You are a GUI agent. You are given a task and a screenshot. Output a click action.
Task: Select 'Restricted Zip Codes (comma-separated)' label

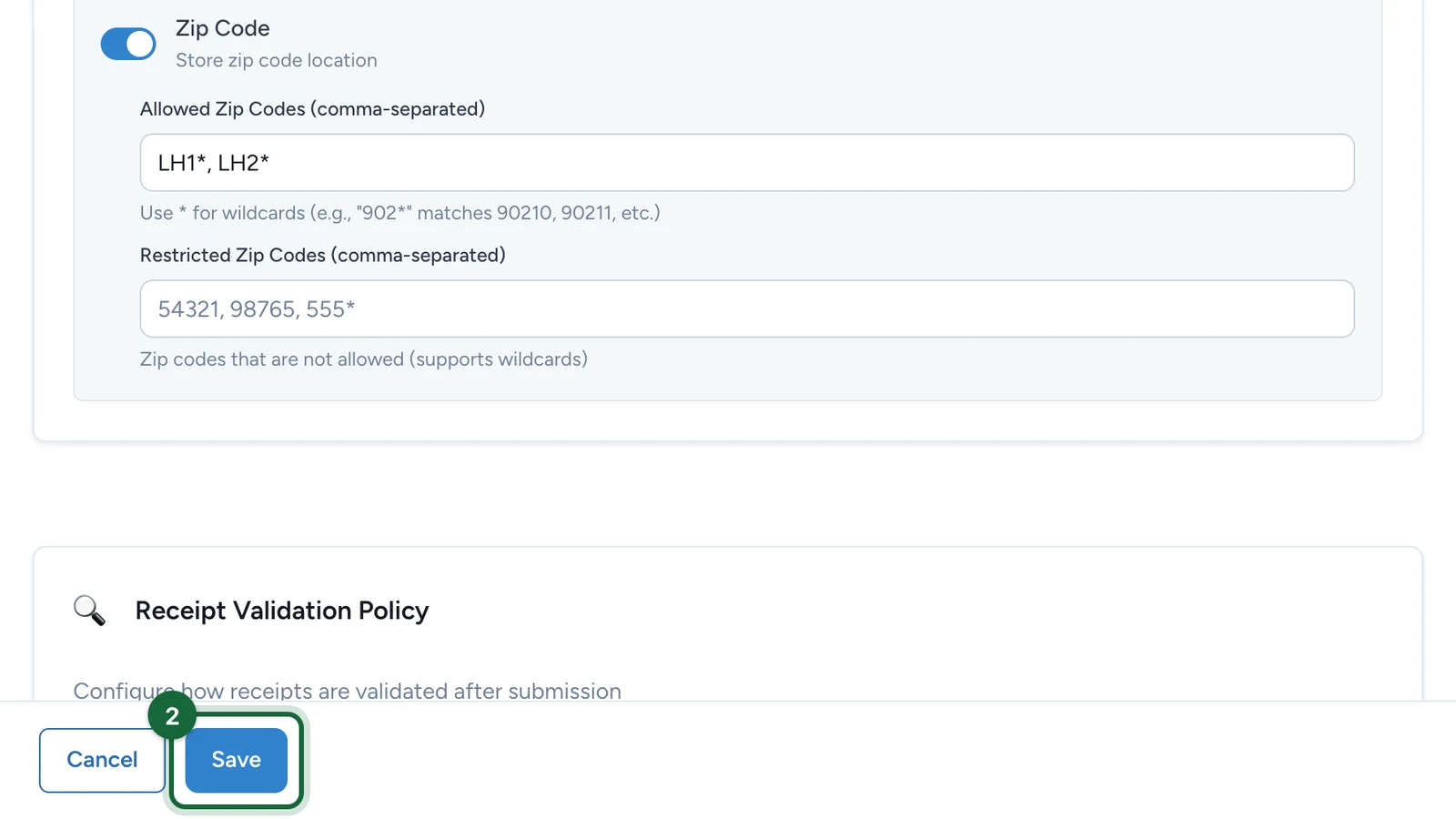[323, 256]
